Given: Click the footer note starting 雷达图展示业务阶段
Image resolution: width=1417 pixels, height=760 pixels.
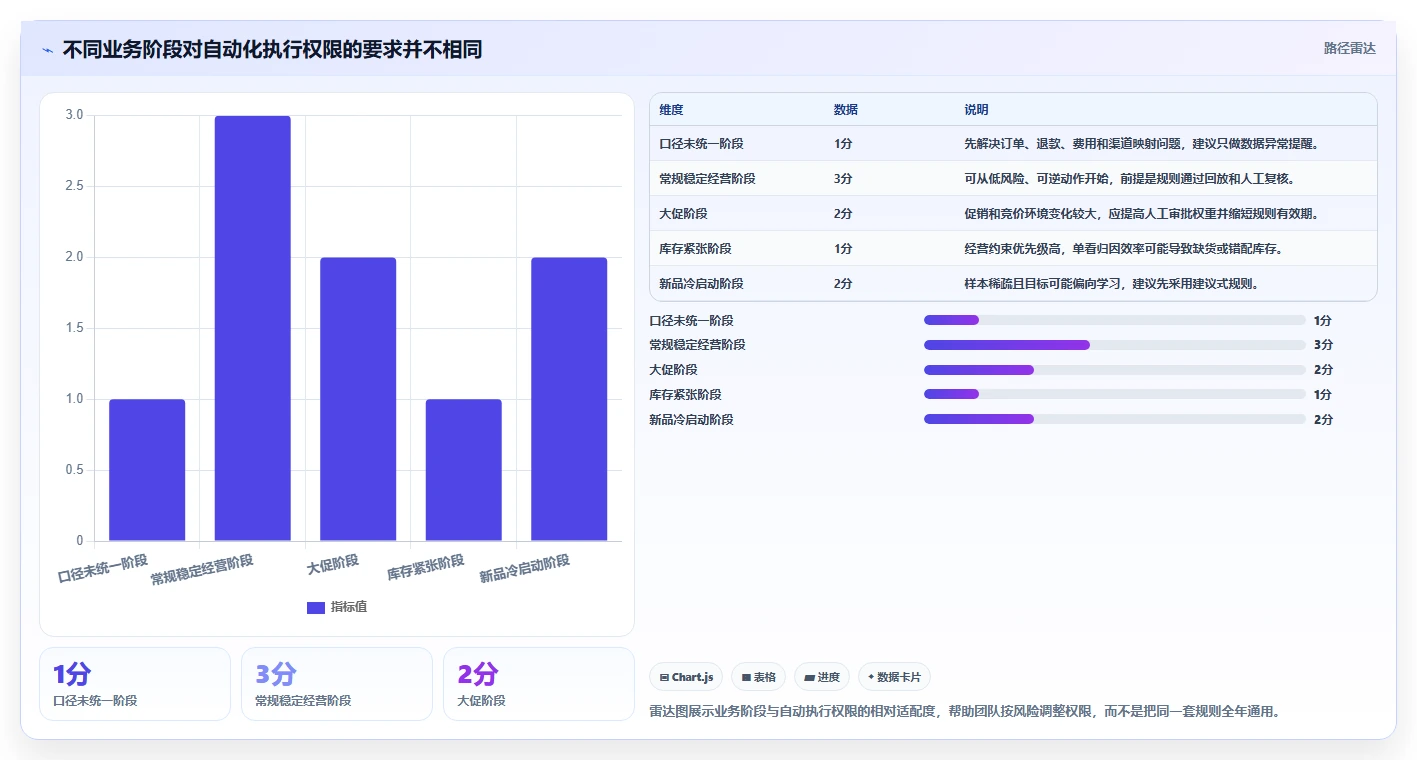Looking at the screenshot, I should click(965, 712).
